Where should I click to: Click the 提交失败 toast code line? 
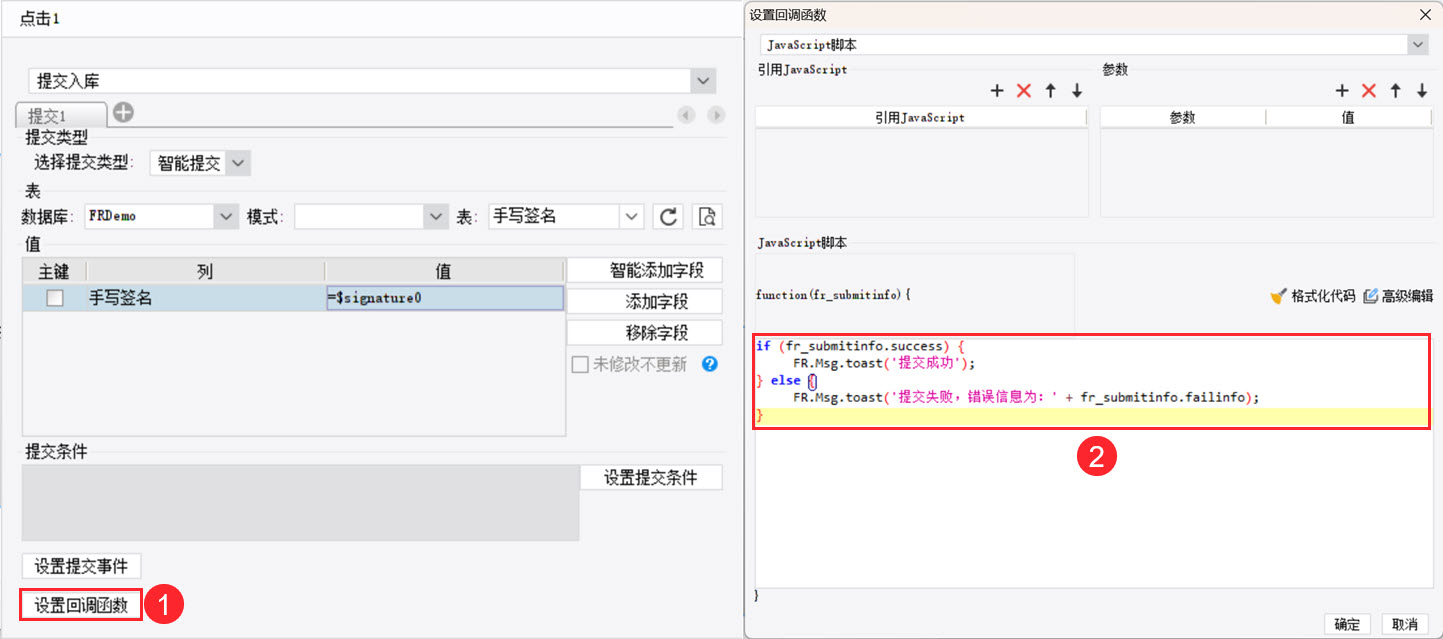click(x=1026, y=397)
